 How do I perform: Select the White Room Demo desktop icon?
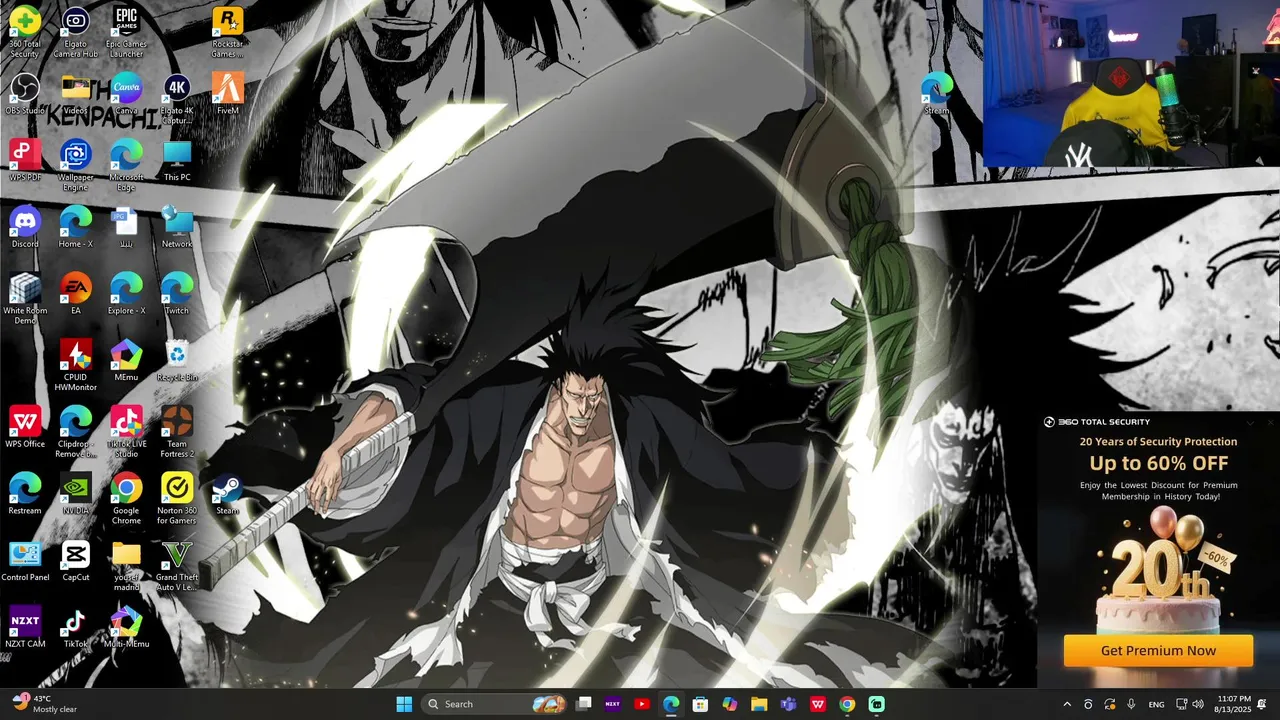click(25, 299)
